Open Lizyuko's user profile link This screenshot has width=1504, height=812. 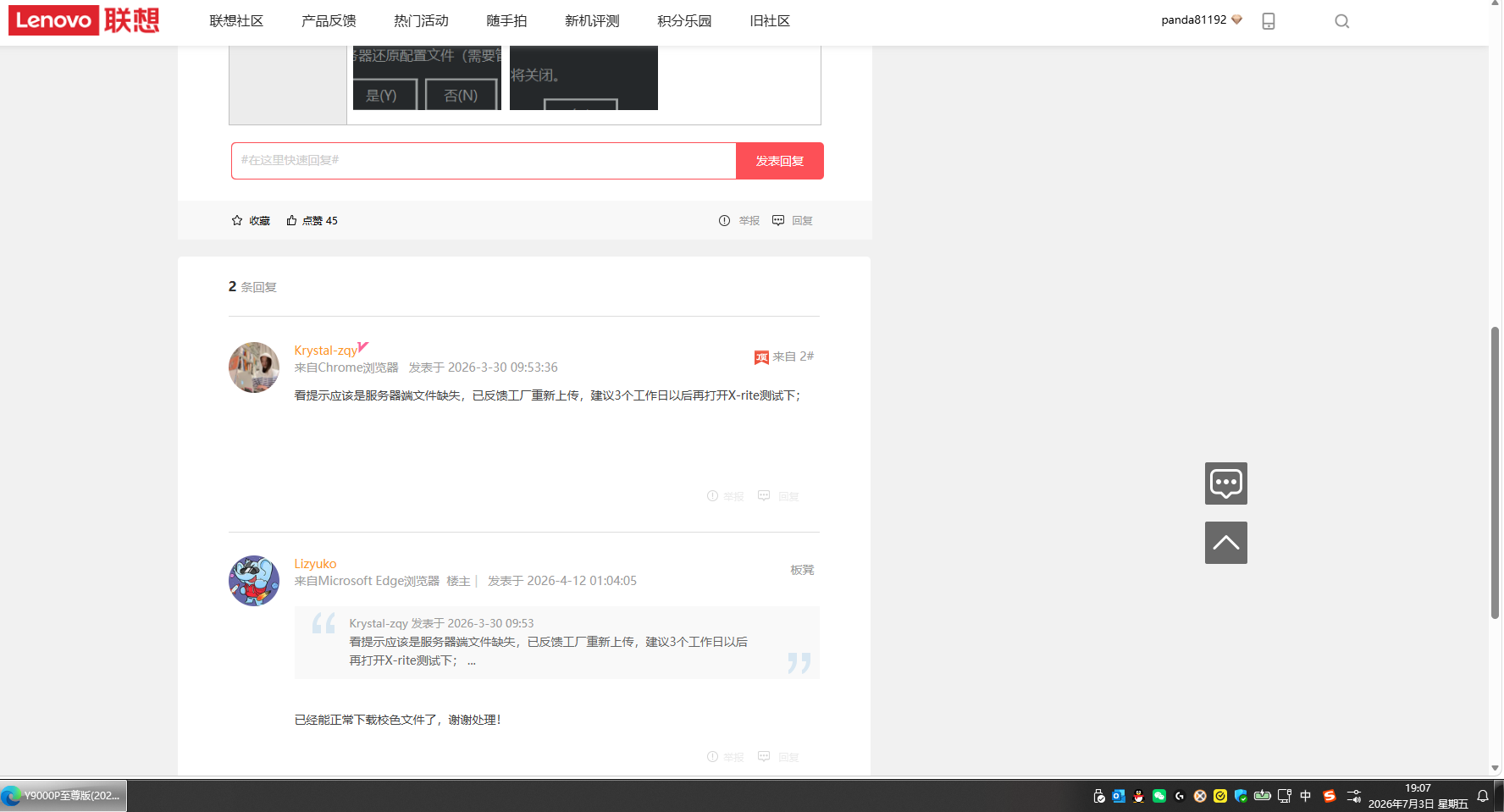(315, 564)
